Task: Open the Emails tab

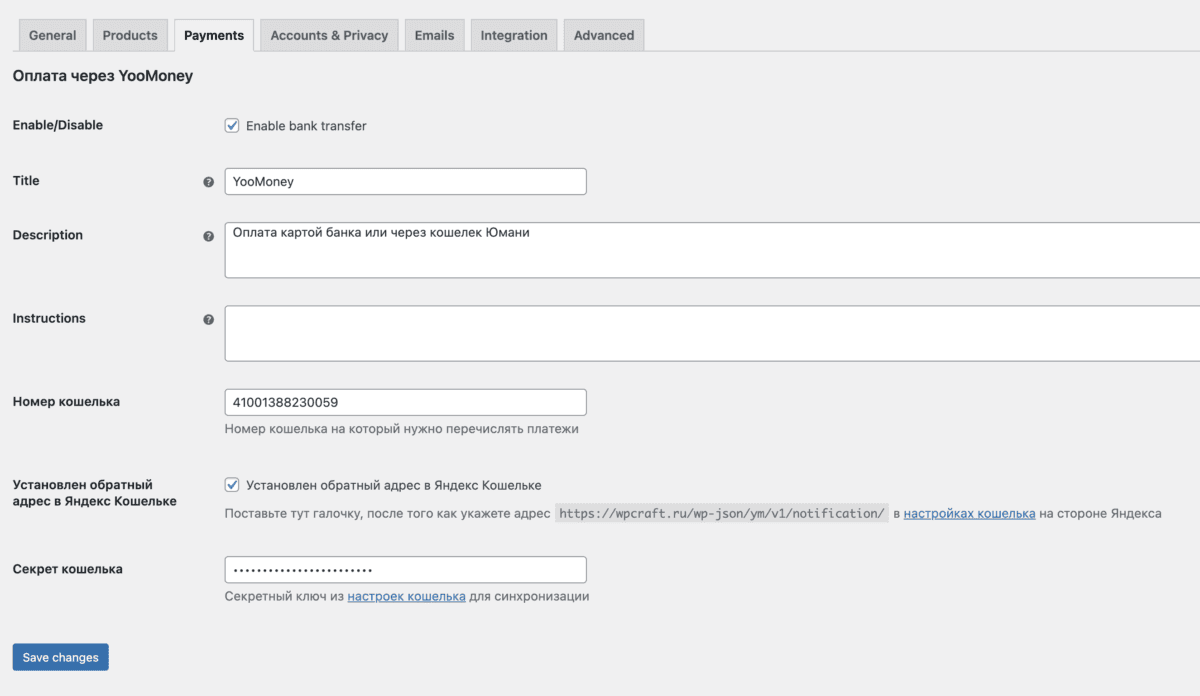Action: pyautogui.click(x=434, y=35)
